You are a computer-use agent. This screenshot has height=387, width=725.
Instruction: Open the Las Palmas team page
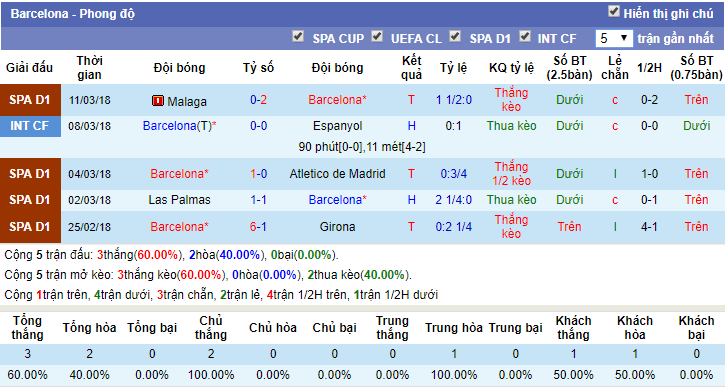[x=179, y=200]
